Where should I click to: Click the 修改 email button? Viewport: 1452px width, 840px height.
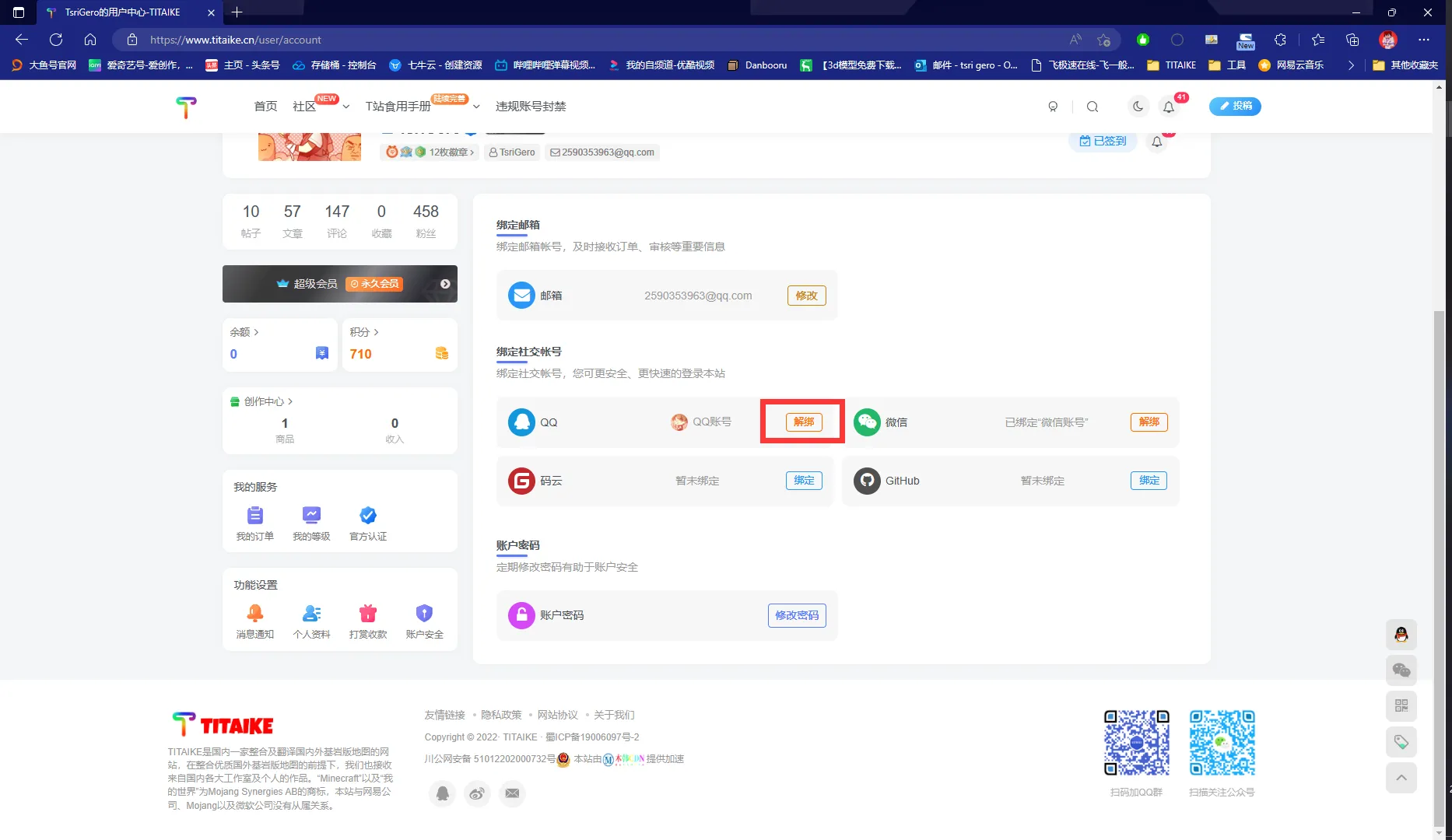click(x=806, y=296)
